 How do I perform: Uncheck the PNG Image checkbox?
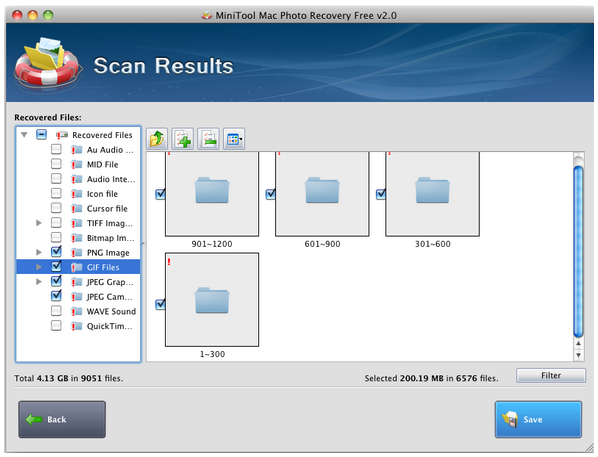point(56,252)
